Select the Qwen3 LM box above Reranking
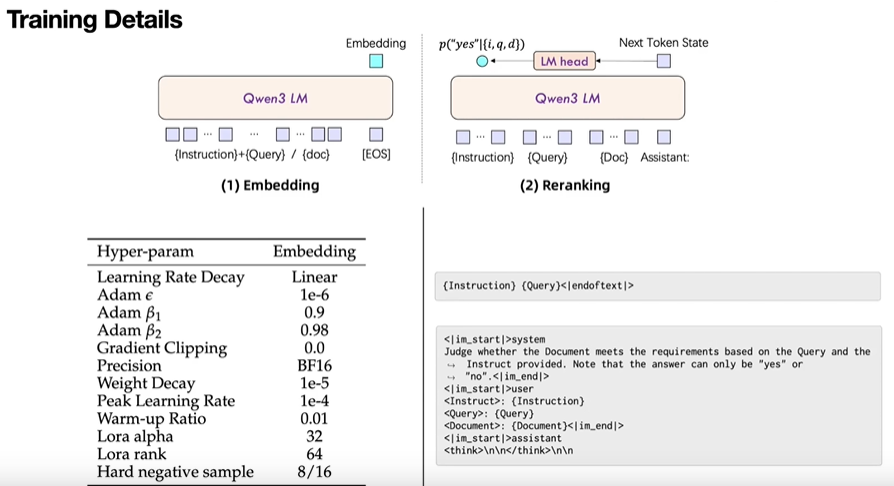 (x=567, y=98)
